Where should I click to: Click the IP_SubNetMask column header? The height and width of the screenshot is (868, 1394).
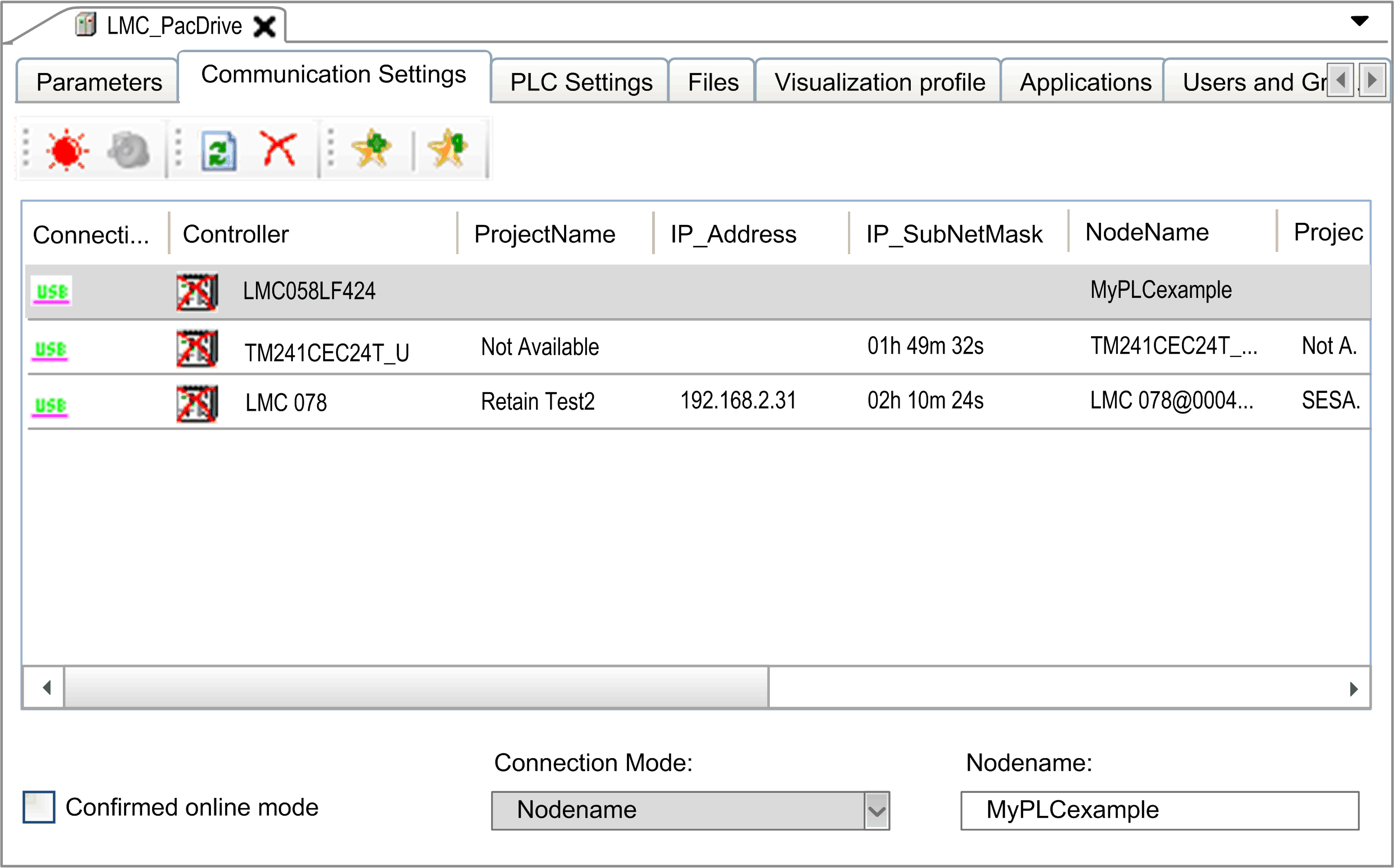coord(958,234)
